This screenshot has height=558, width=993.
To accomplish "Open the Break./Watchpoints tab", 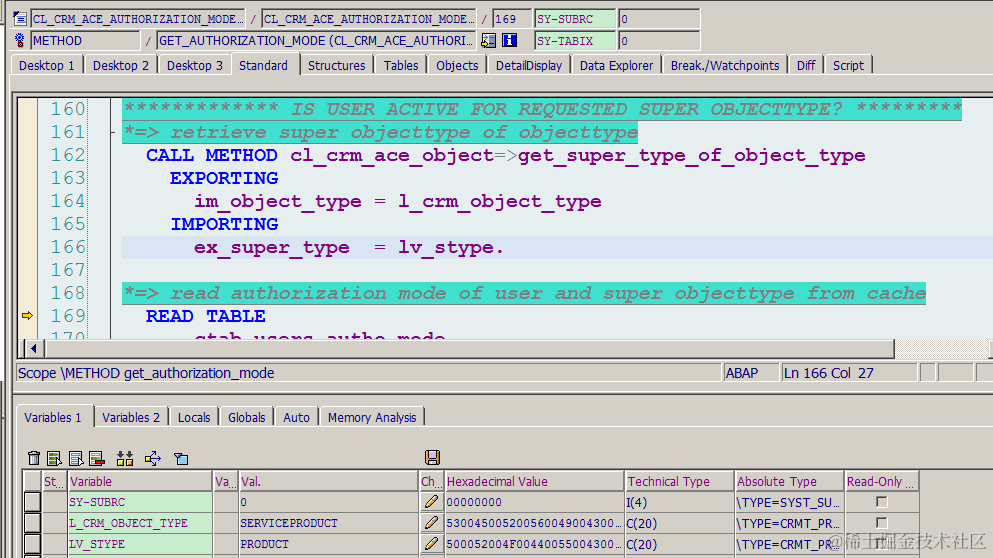I will point(725,65).
